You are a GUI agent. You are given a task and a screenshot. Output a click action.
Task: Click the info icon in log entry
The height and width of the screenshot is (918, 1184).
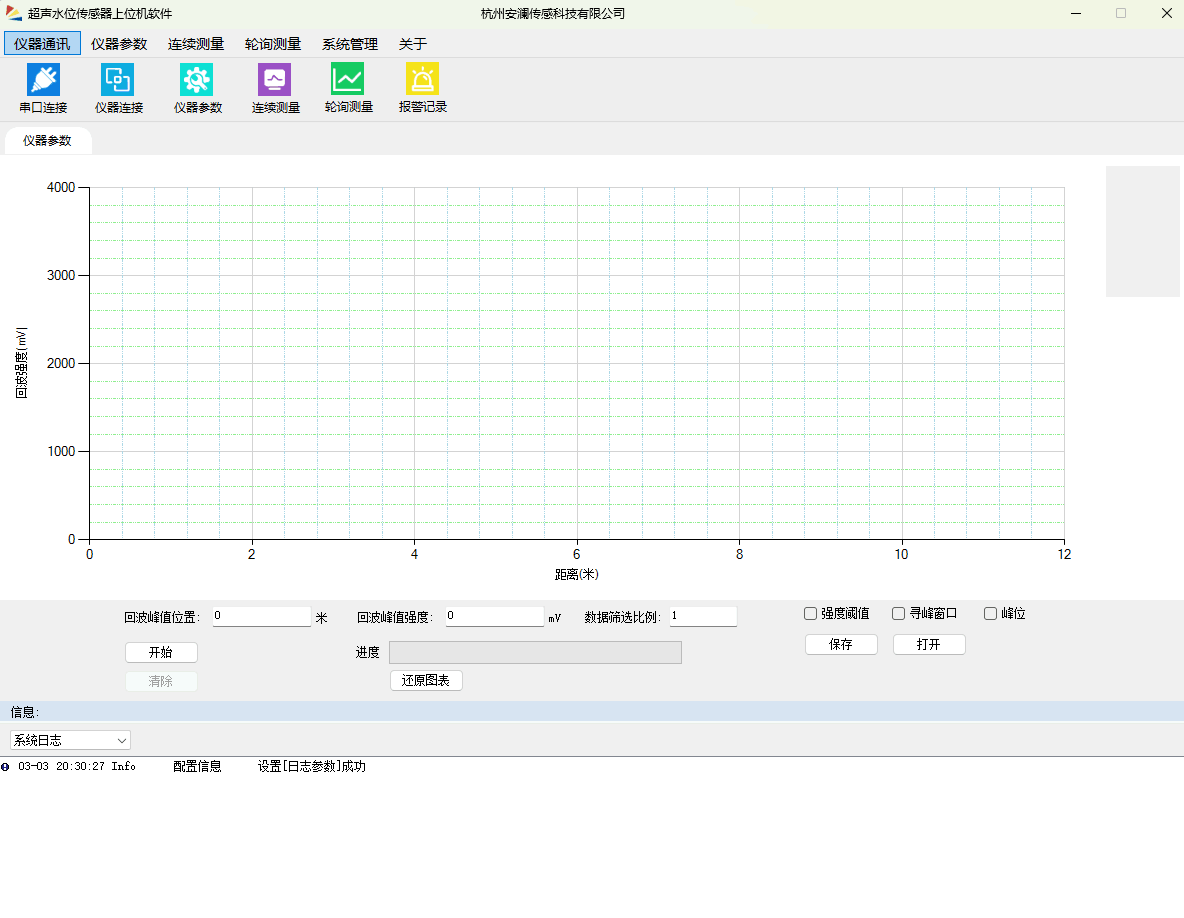(5, 767)
